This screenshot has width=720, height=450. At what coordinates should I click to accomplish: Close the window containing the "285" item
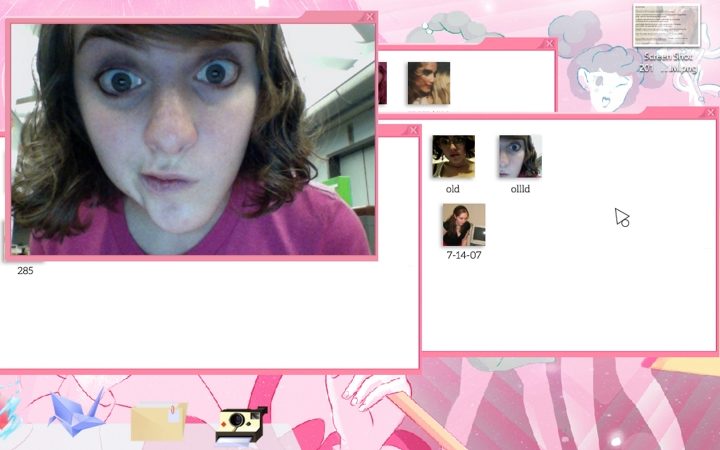[x=413, y=130]
